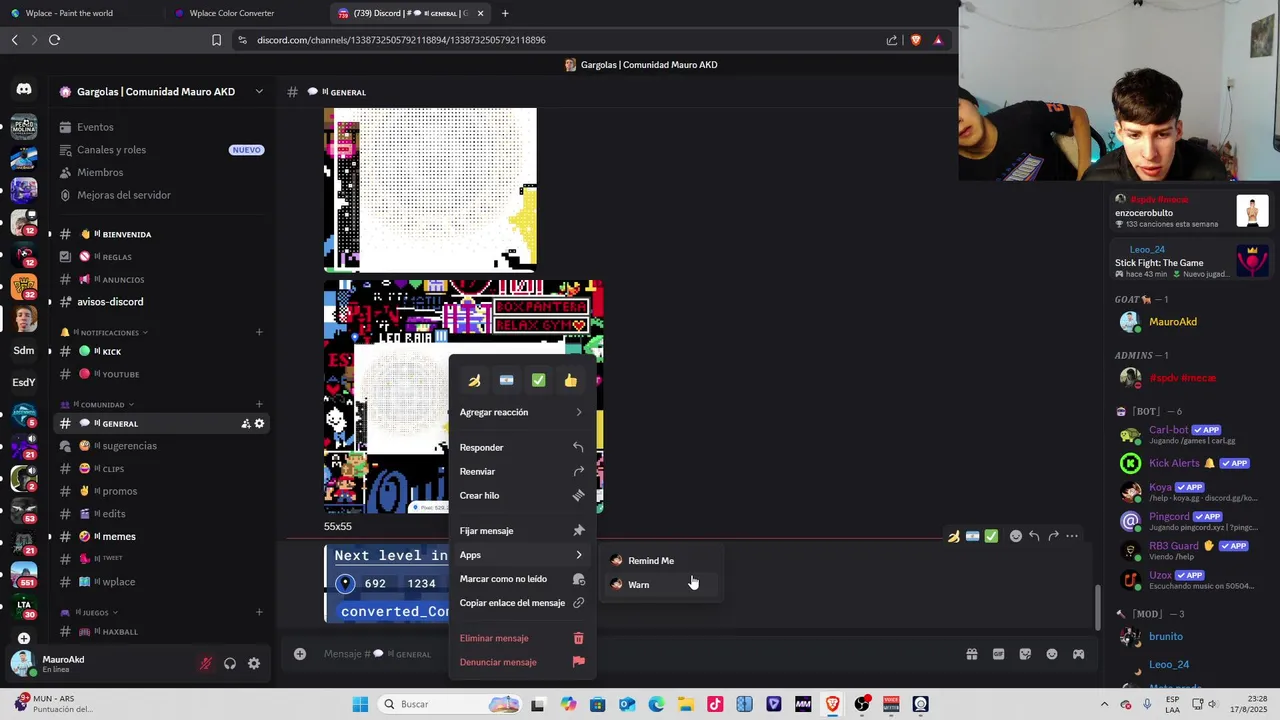Click the banana emoji in context menu
The width and height of the screenshot is (1280, 720).
[474, 380]
